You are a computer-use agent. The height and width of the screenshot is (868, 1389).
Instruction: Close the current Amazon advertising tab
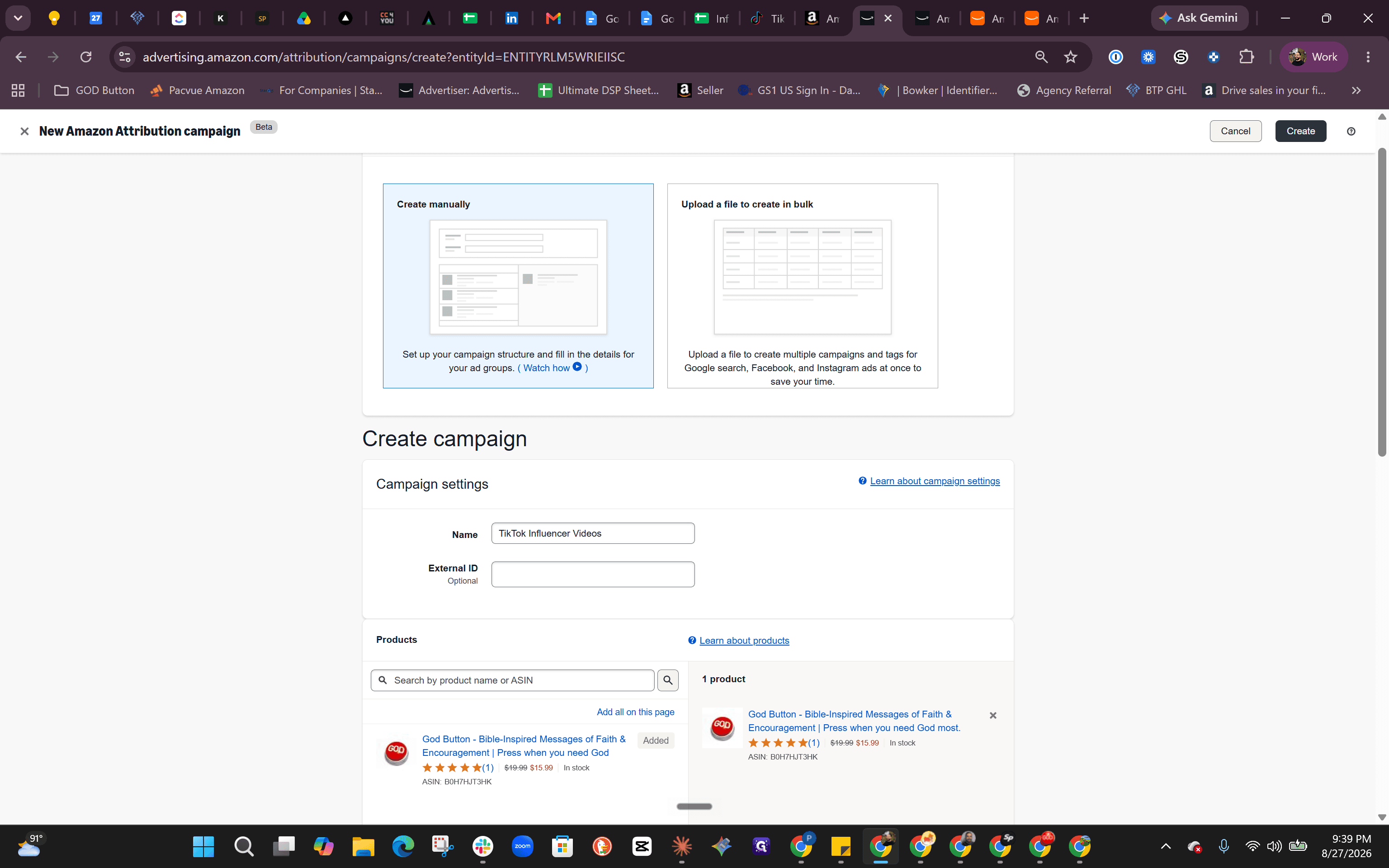888,19
